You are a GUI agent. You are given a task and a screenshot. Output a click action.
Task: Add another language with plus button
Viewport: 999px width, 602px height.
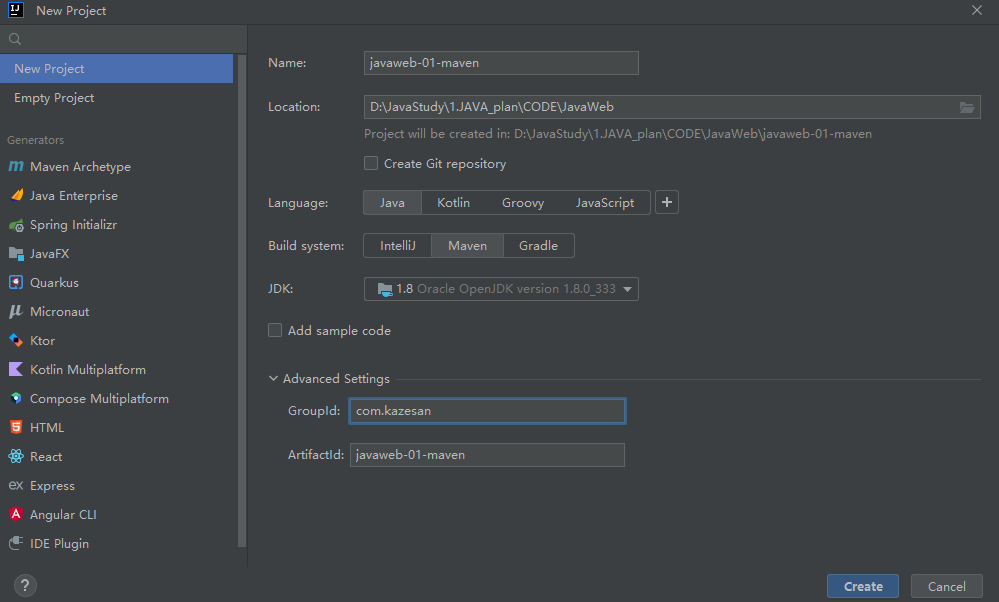click(667, 202)
